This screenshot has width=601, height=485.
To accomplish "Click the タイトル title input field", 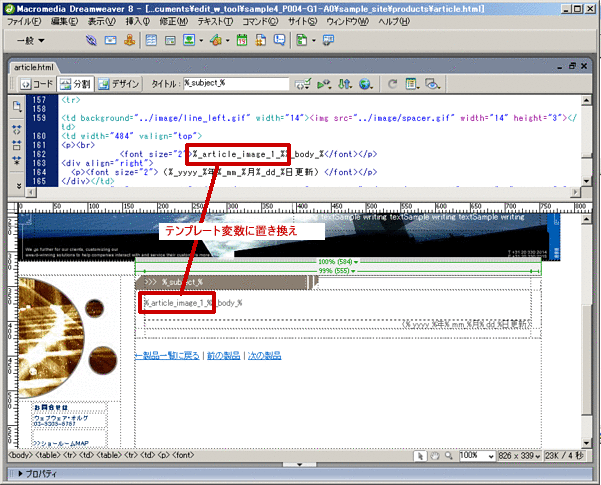I will tap(236, 84).
